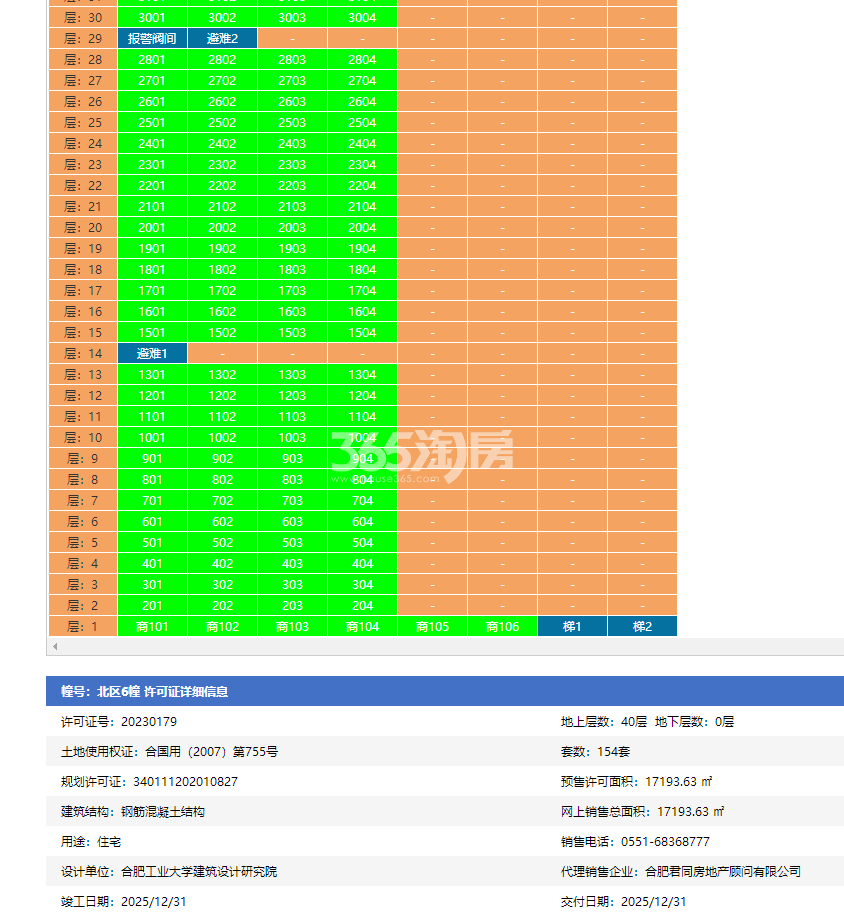Select shop unit 商102
Screen dimensions: 844x914
(222, 626)
